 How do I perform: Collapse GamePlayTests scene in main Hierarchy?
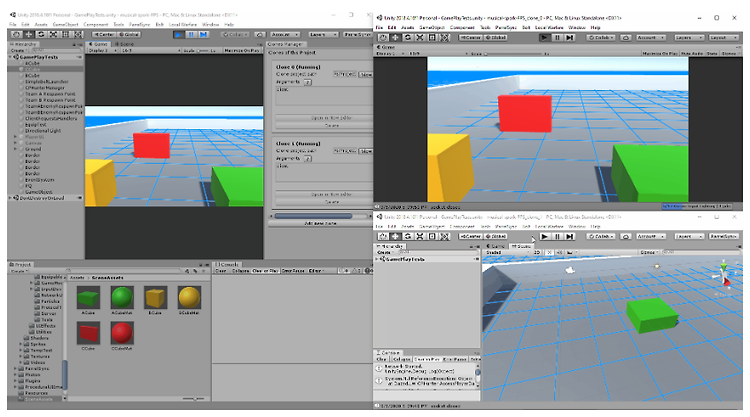pos(11,57)
